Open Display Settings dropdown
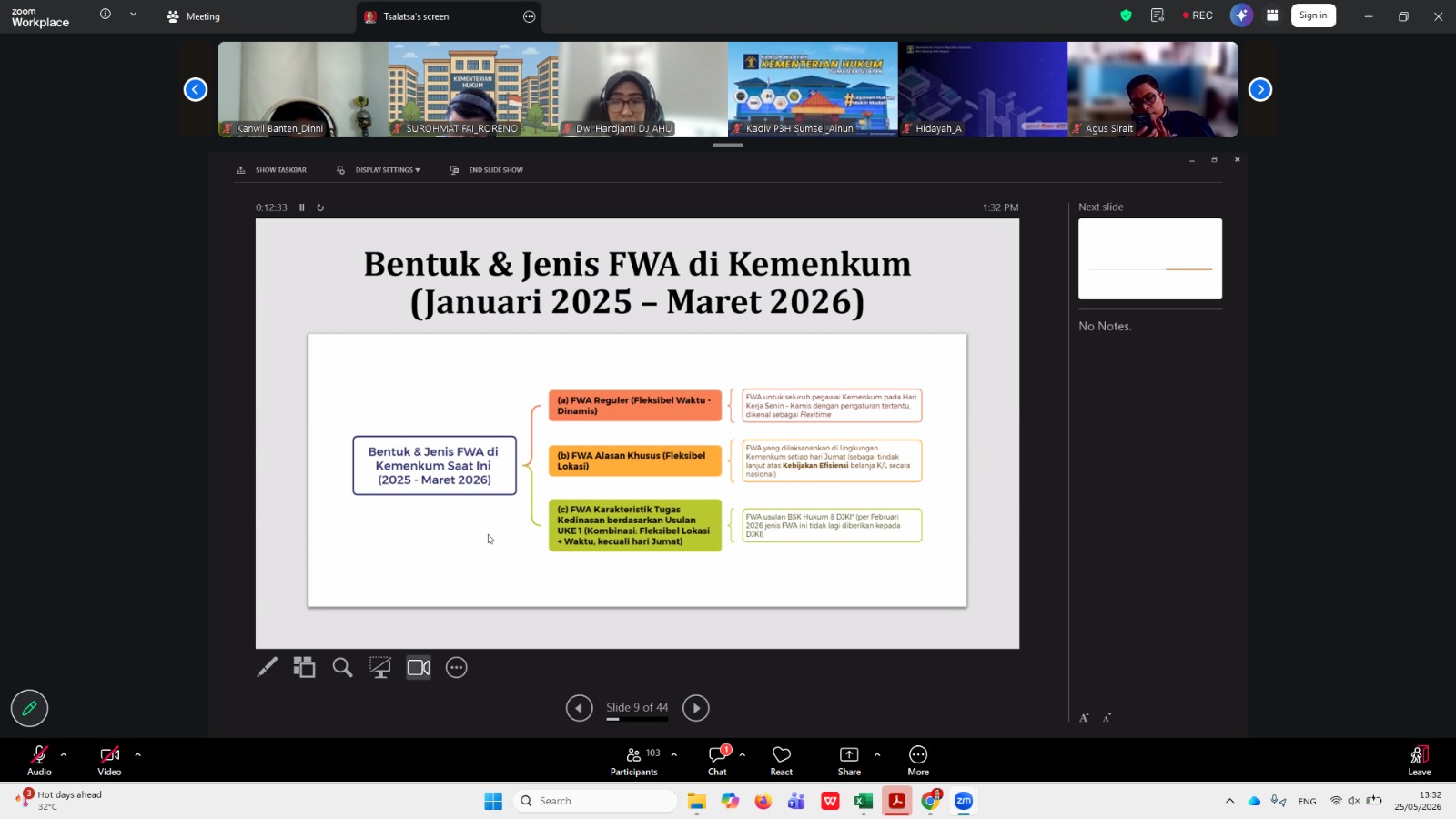 (x=379, y=170)
